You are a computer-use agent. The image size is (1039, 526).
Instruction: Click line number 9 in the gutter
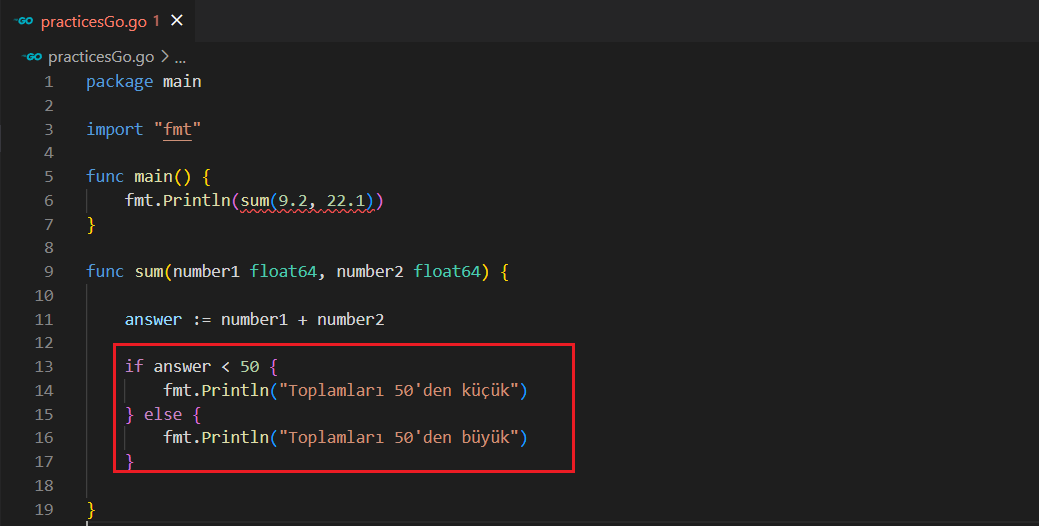[48, 271]
